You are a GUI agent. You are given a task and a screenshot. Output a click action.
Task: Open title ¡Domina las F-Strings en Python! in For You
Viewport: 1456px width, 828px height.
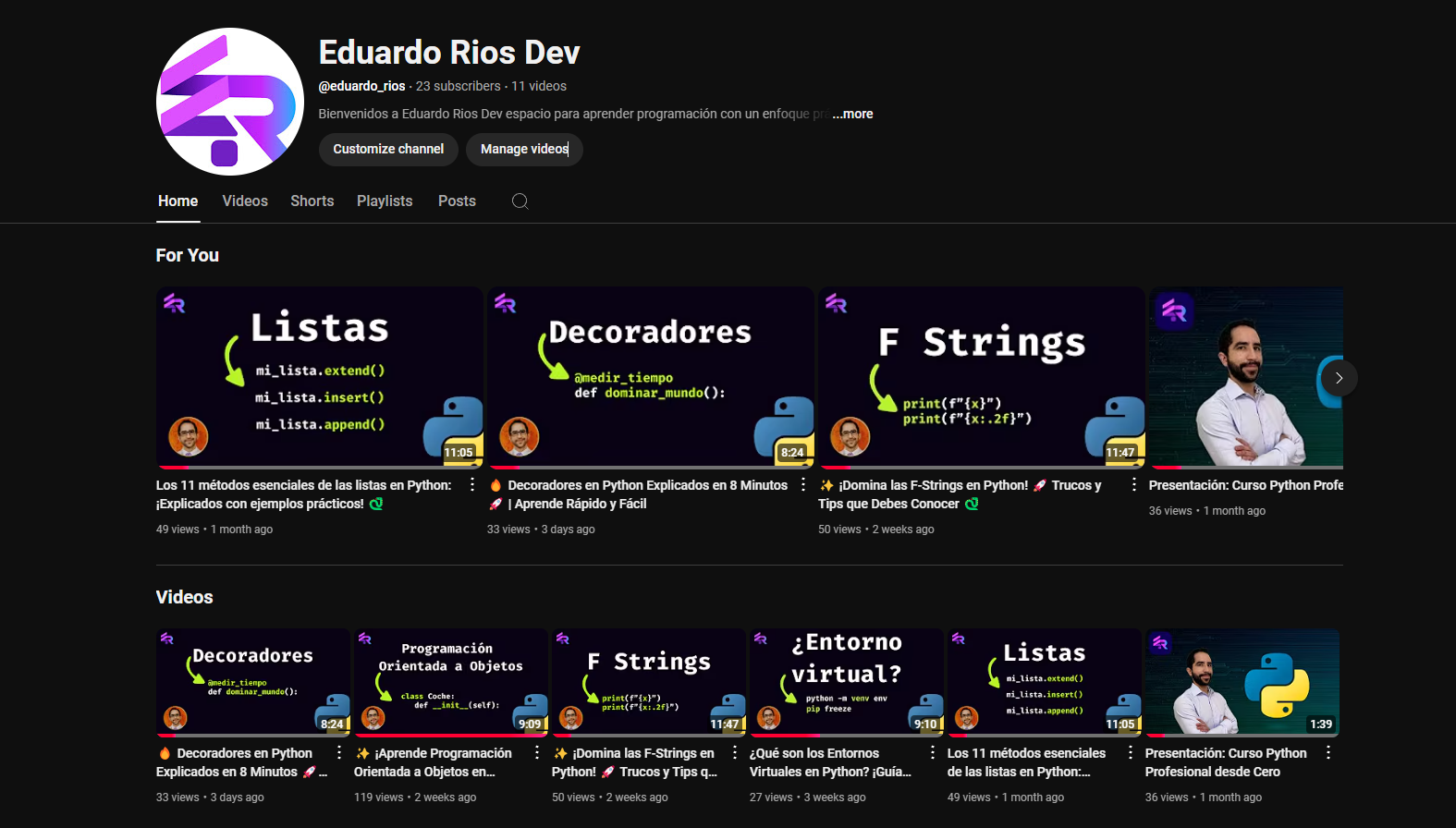pyautogui.click(x=960, y=494)
